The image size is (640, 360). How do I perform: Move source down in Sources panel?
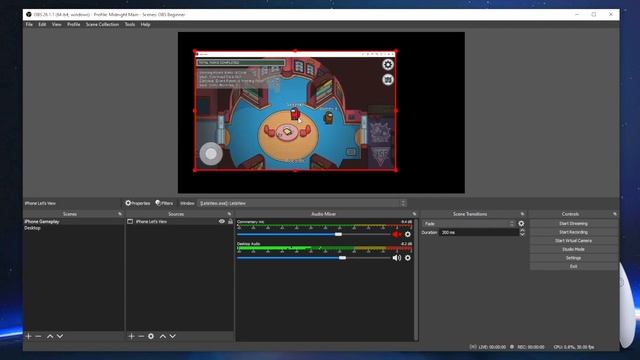173,336
